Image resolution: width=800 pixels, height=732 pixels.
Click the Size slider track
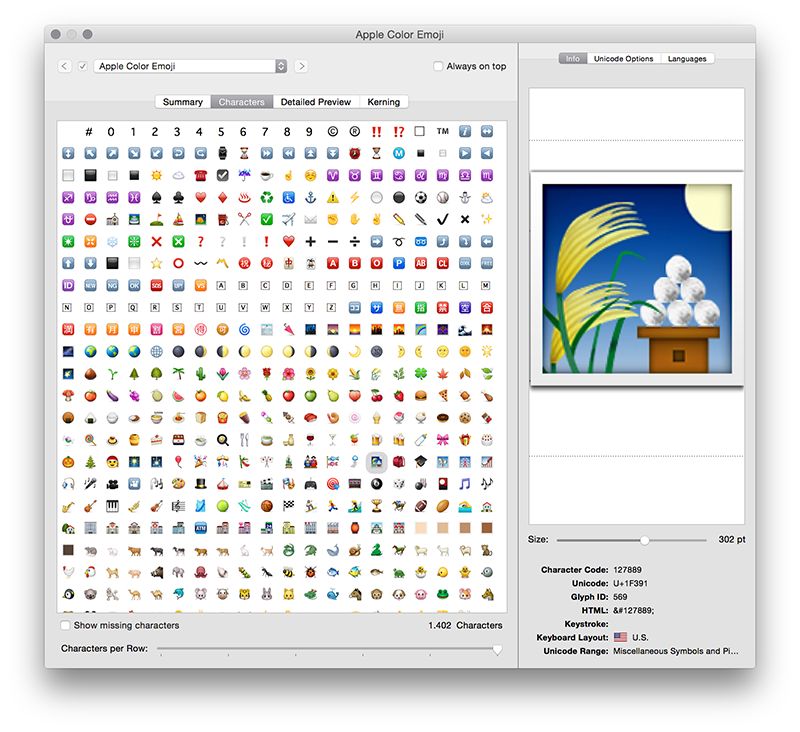[x=600, y=539]
